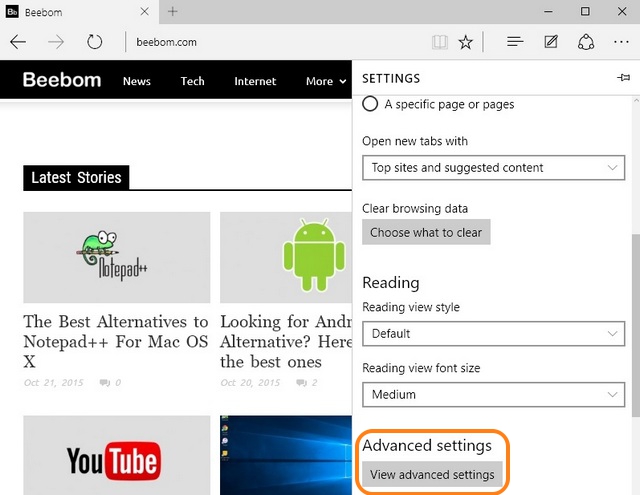Viewport: 640px width, 495px height.
Task: Add page to favorites star icon
Action: [465, 42]
